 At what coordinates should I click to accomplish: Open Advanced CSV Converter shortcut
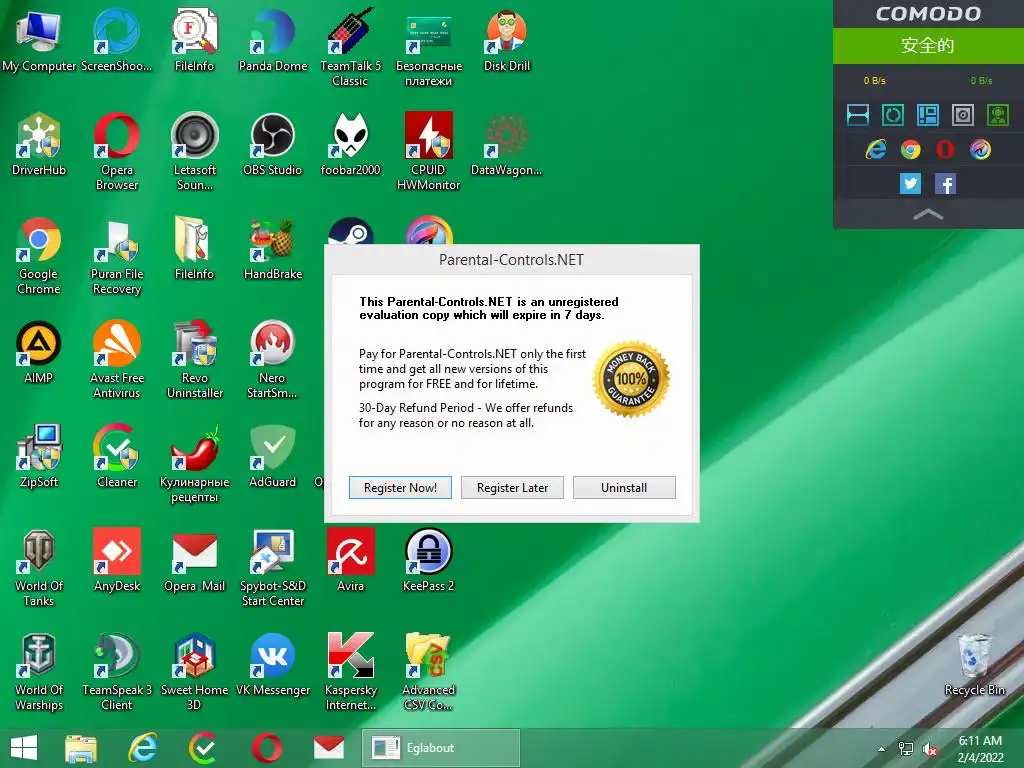[x=428, y=671]
